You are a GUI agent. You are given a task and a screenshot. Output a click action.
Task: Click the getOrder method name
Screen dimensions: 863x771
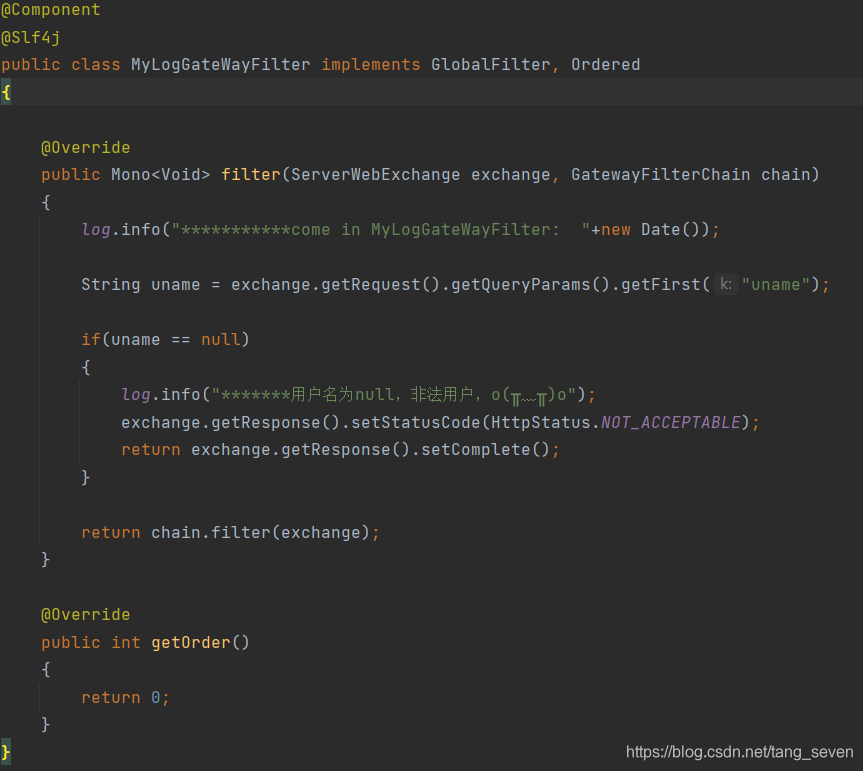pyautogui.click(x=191, y=643)
